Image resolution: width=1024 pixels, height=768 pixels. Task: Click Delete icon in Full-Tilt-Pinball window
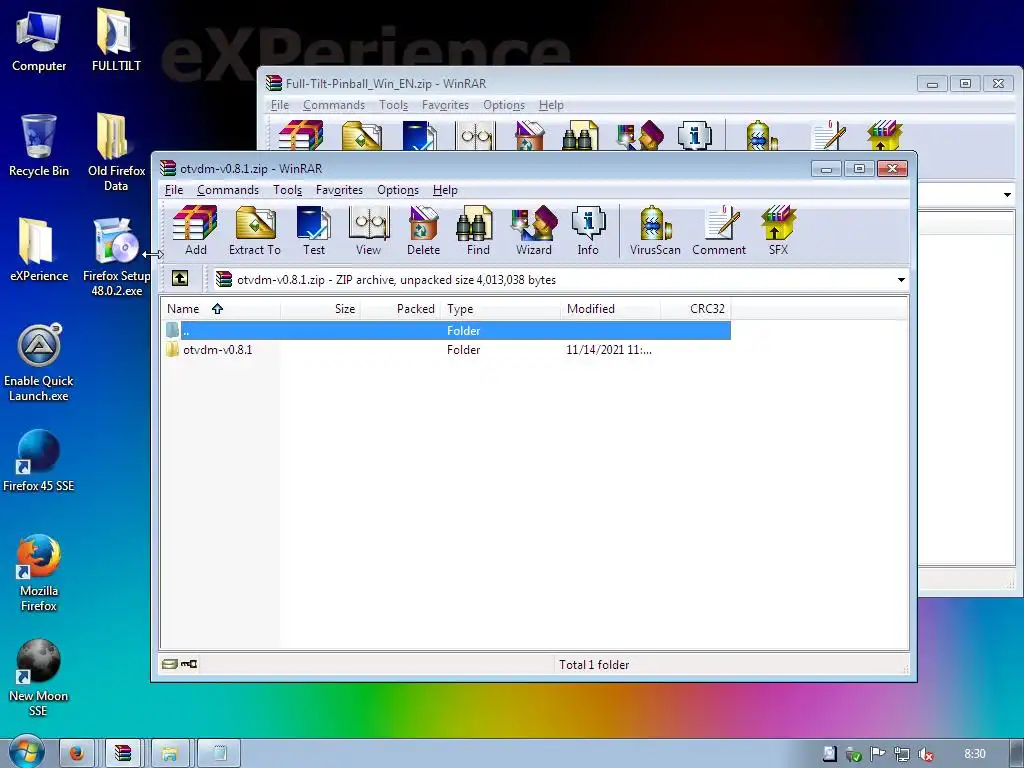coord(529,135)
